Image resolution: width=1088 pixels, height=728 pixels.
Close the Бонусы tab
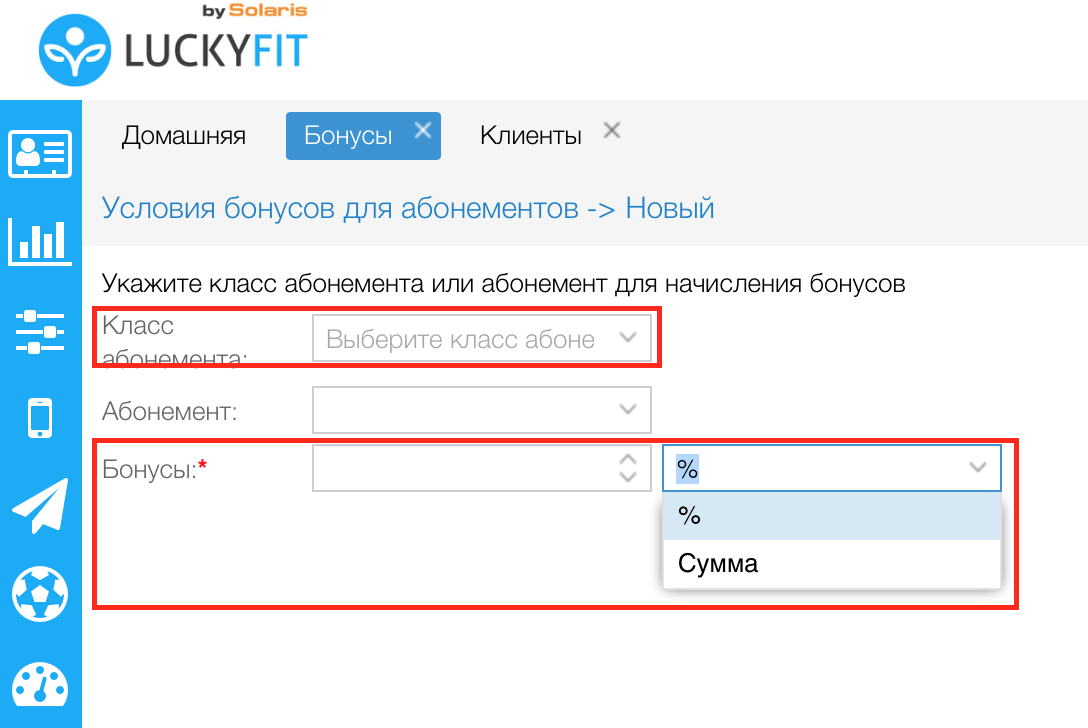(x=423, y=130)
